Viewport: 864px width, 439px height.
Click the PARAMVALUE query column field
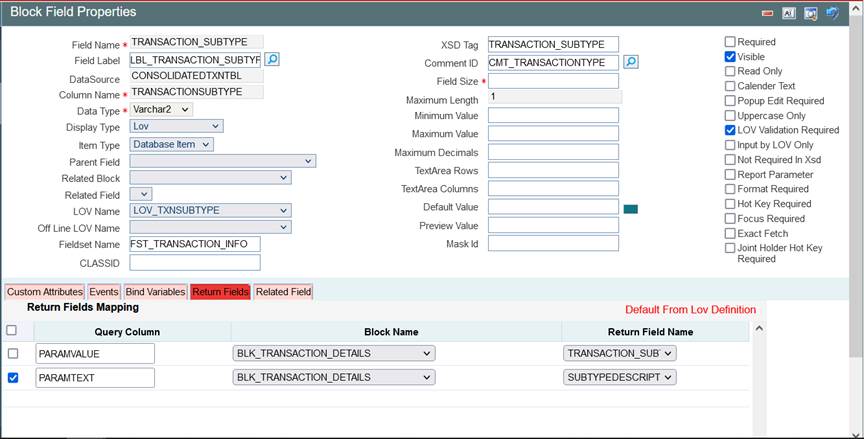coord(95,354)
